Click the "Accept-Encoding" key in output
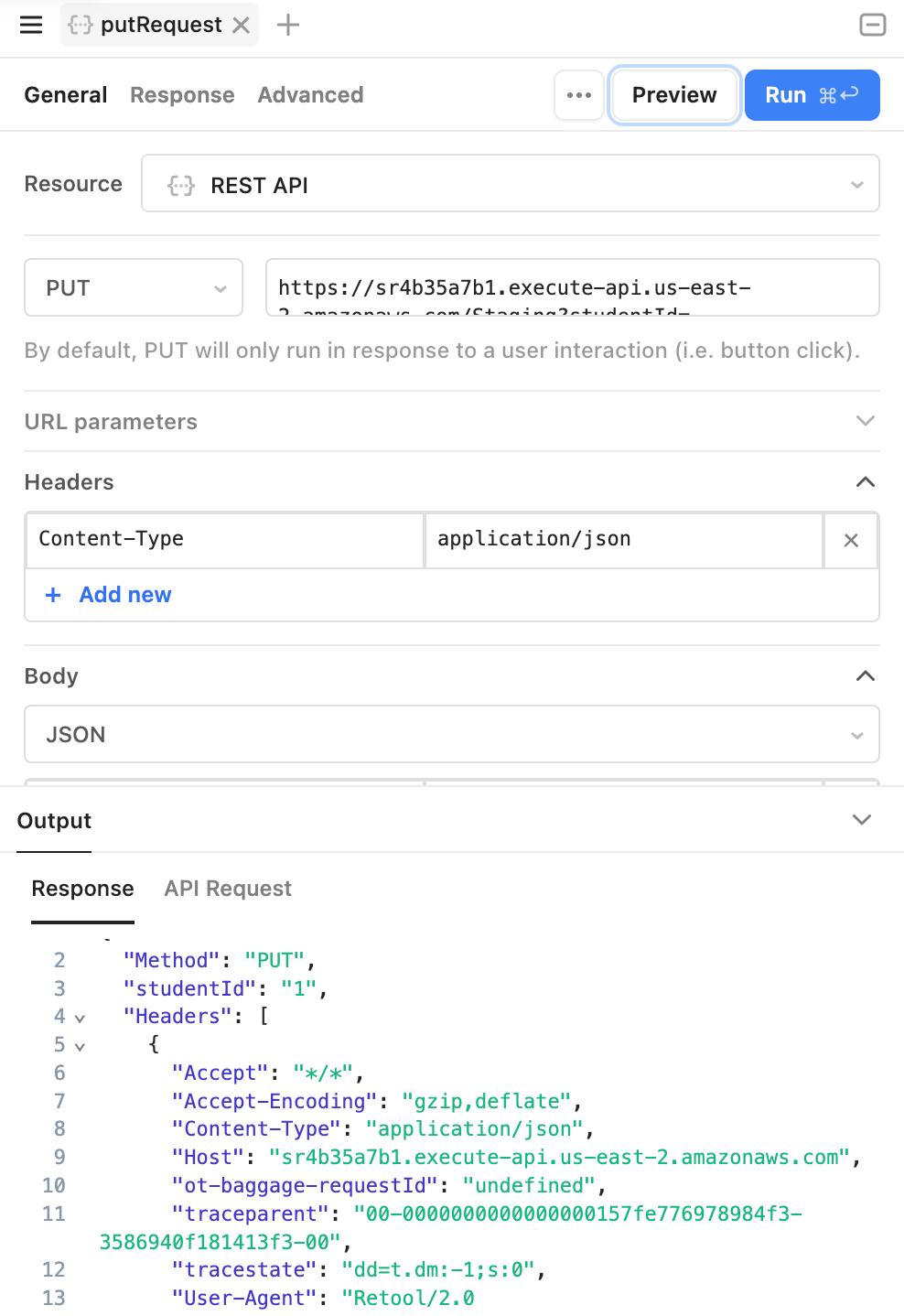904x1316 pixels. coord(274,1101)
